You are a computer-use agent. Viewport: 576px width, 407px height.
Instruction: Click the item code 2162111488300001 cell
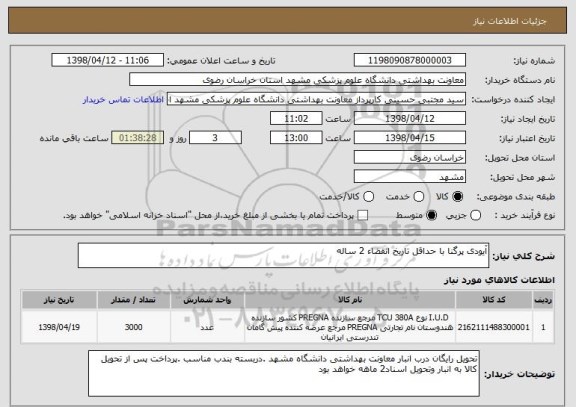pos(493,327)
